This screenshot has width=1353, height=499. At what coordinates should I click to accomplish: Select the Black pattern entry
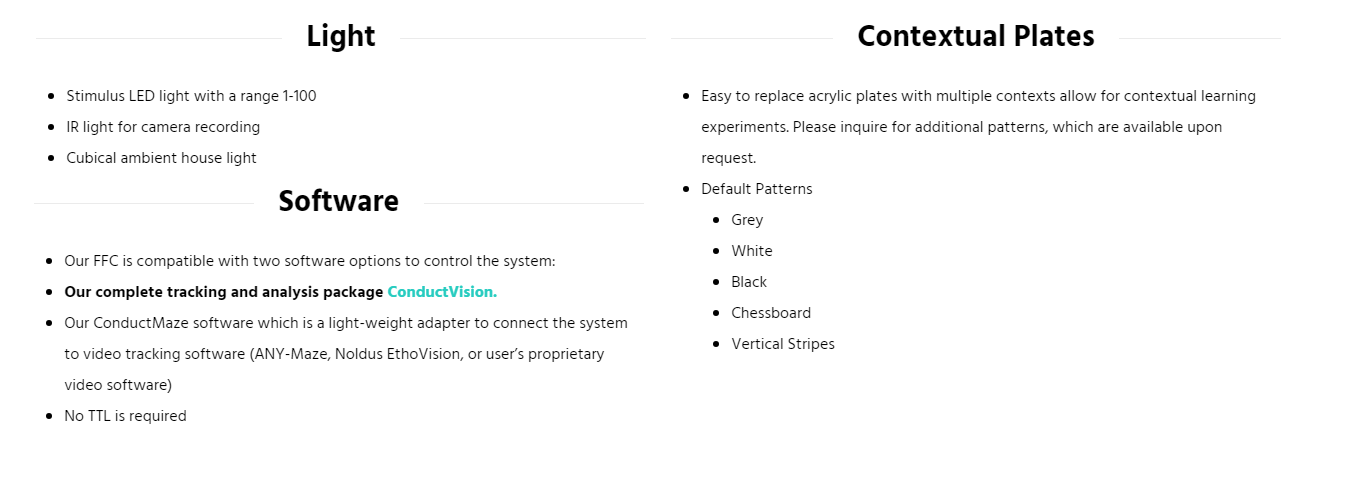point(749,282)
